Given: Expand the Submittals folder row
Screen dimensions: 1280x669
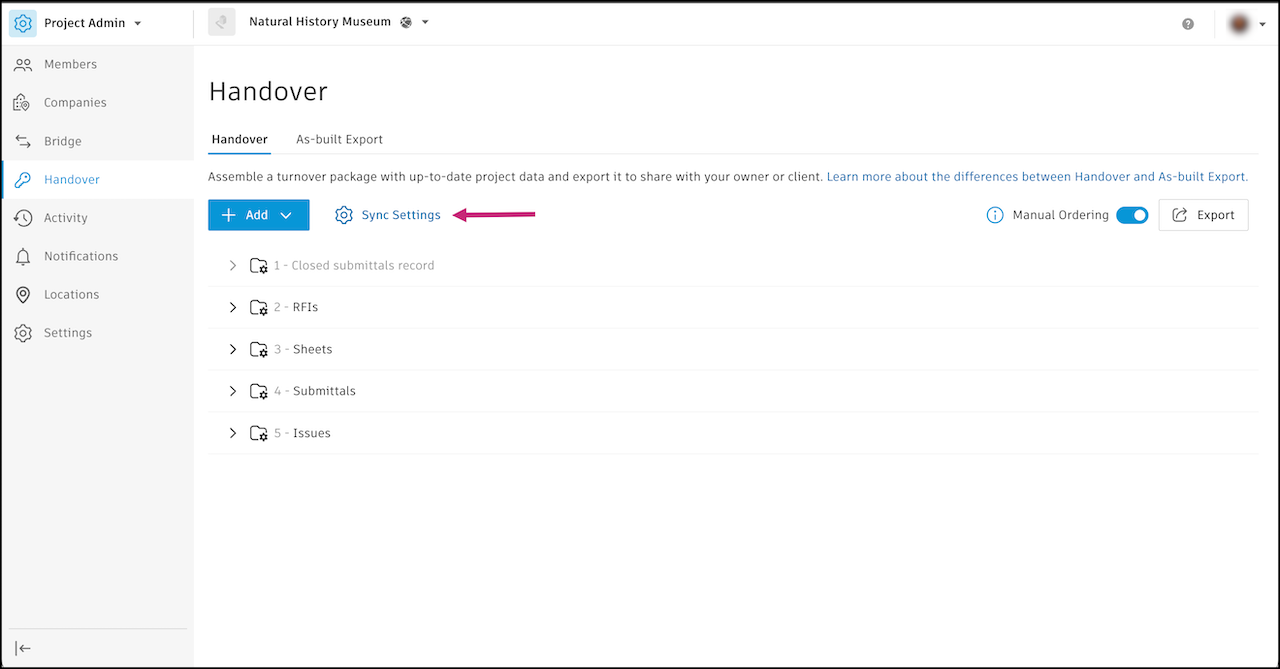Looking at the screenshot, I should pos(233,391).
